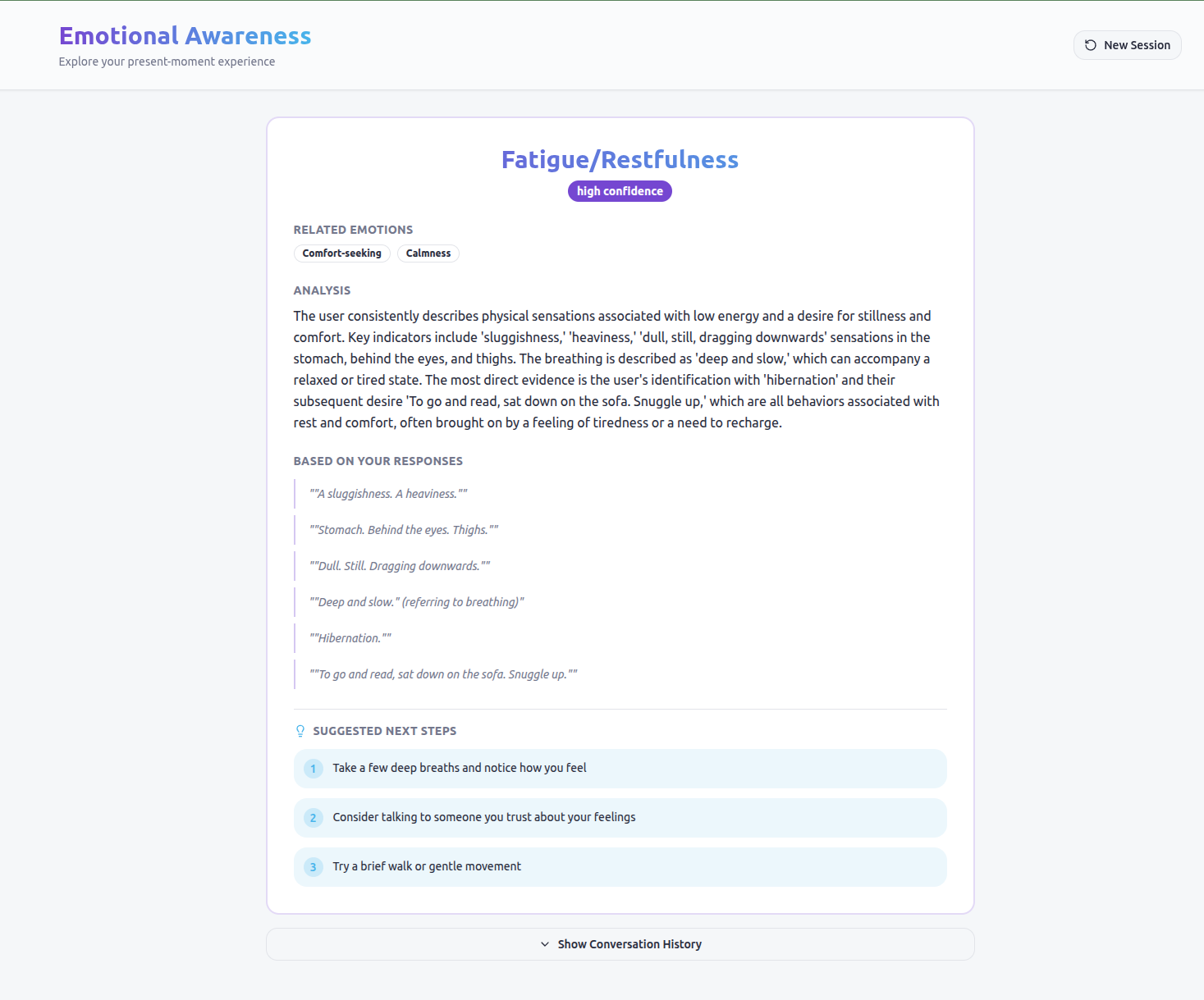Pick the brief walk suggestion
The height and width of the screenshot is (1000, 1204).
click(426, 866)
